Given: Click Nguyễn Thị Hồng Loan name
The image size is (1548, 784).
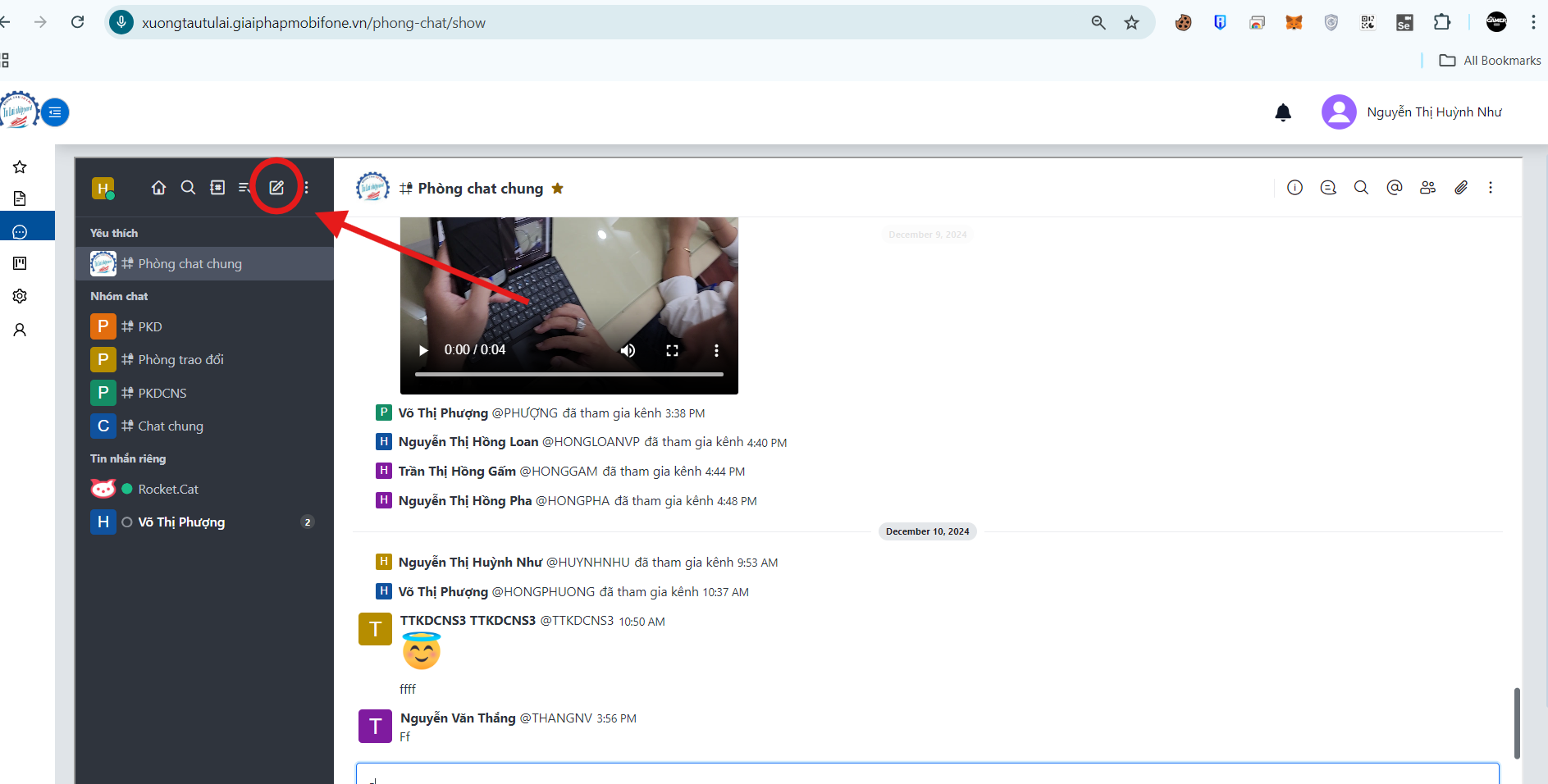Looking at the screenshot, I should [x=468, y=442].
